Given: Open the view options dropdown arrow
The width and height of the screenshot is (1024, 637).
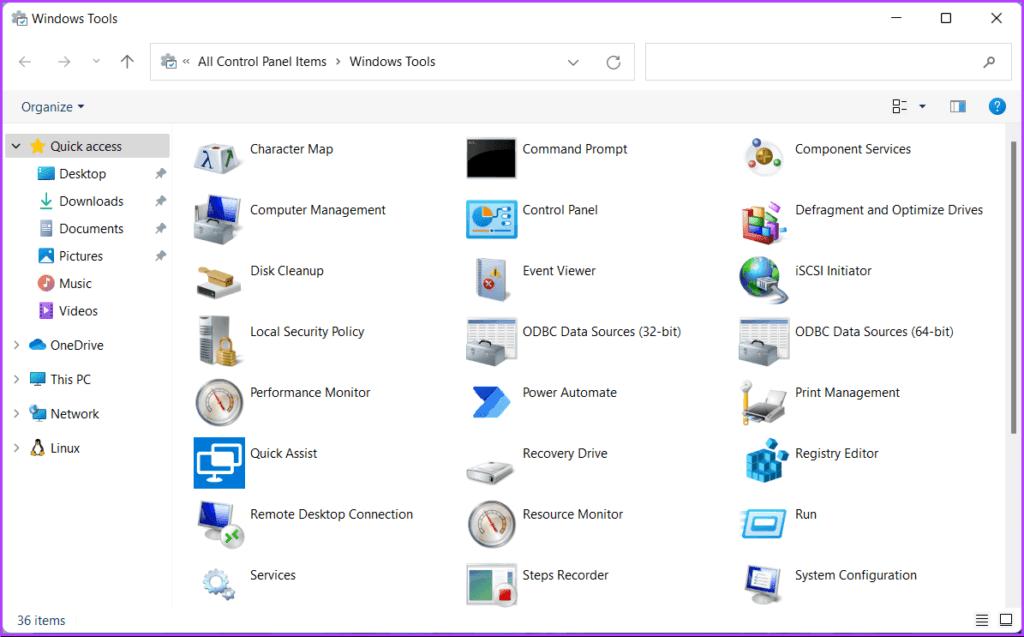Looking at the screenshot, I should pos(921,106).
